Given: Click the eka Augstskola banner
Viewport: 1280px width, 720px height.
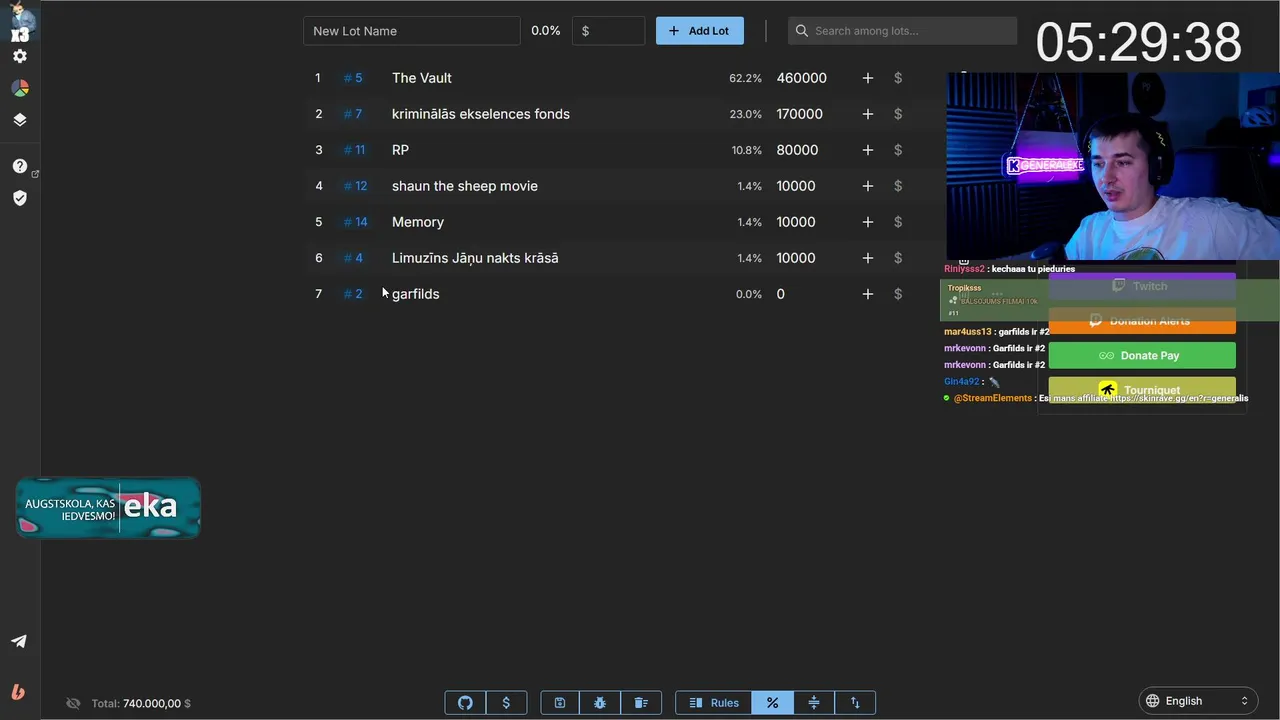Looking at the screenshot, I should pyautogui.click(x=108, y=508).
